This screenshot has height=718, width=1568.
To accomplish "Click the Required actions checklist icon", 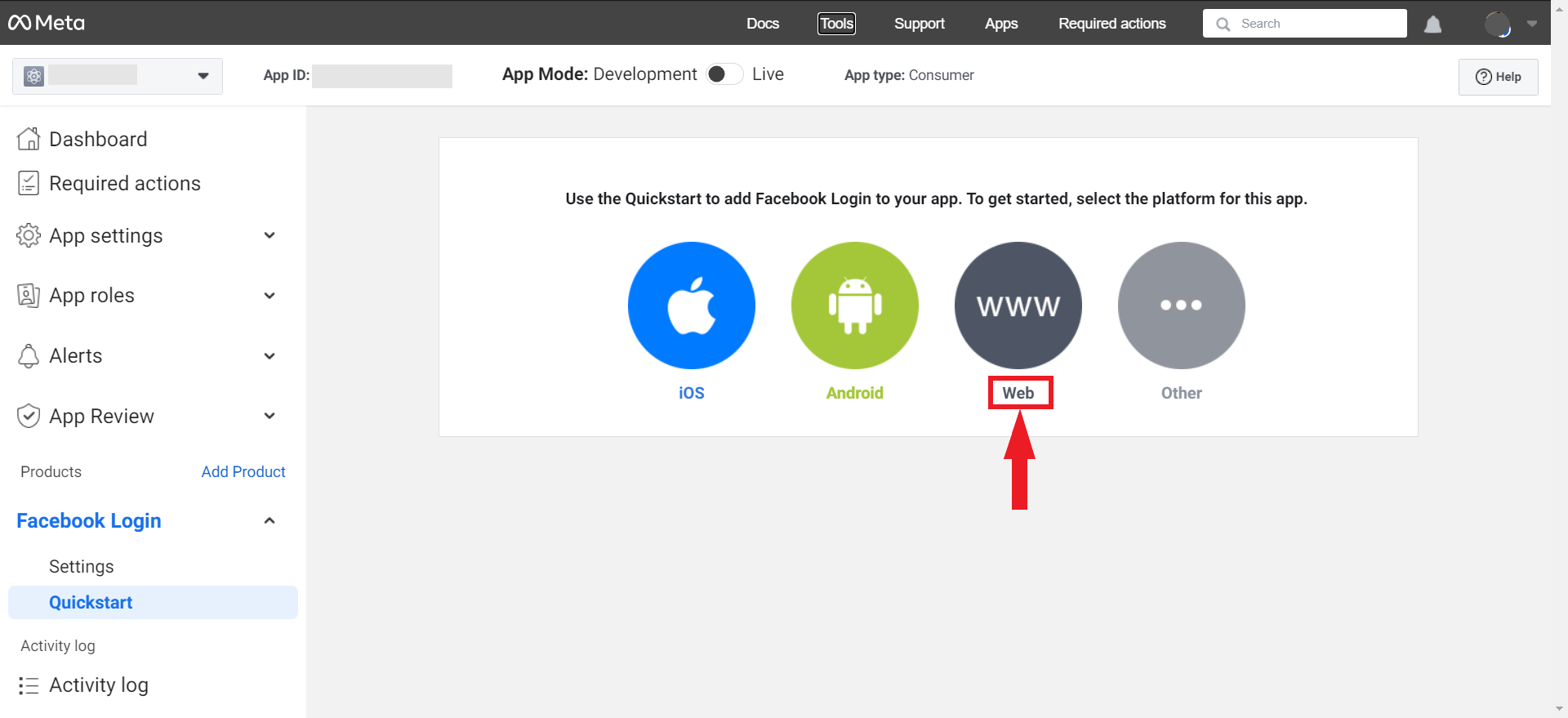I will pyautogui.click(x=29, y=183).
